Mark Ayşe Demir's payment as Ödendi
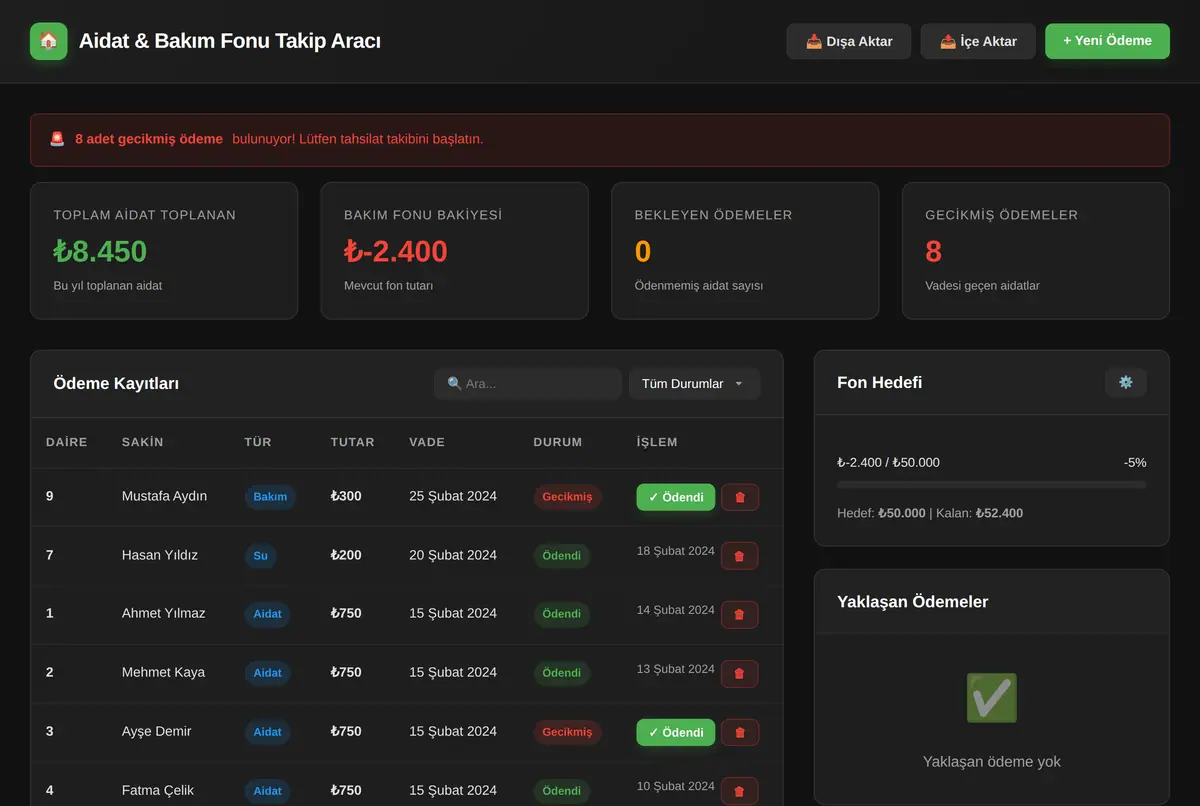 coord(676,732)
